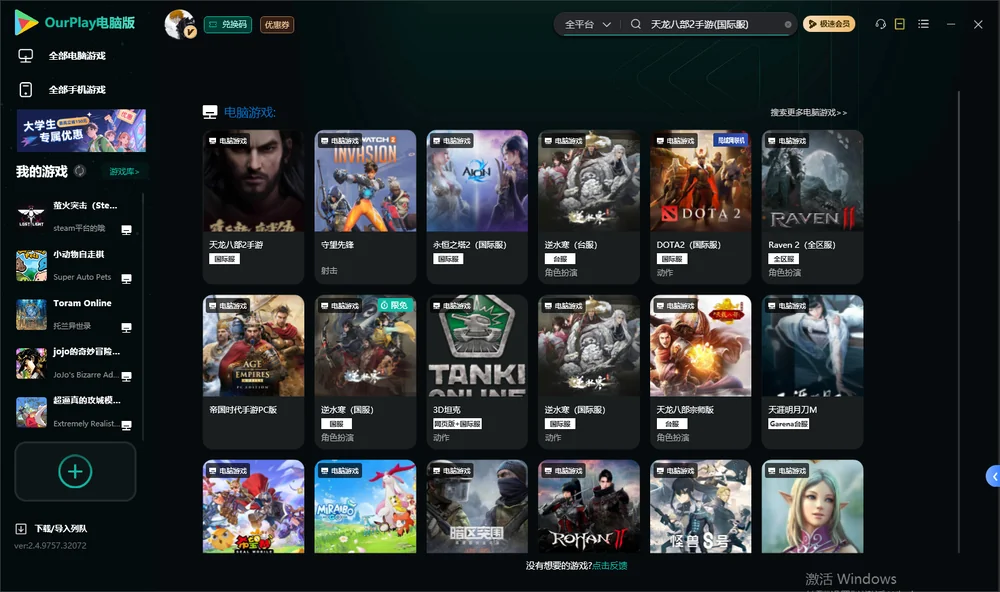
Task: Click the yellow square icon beside the headset
Action: [x=900, y=24]
